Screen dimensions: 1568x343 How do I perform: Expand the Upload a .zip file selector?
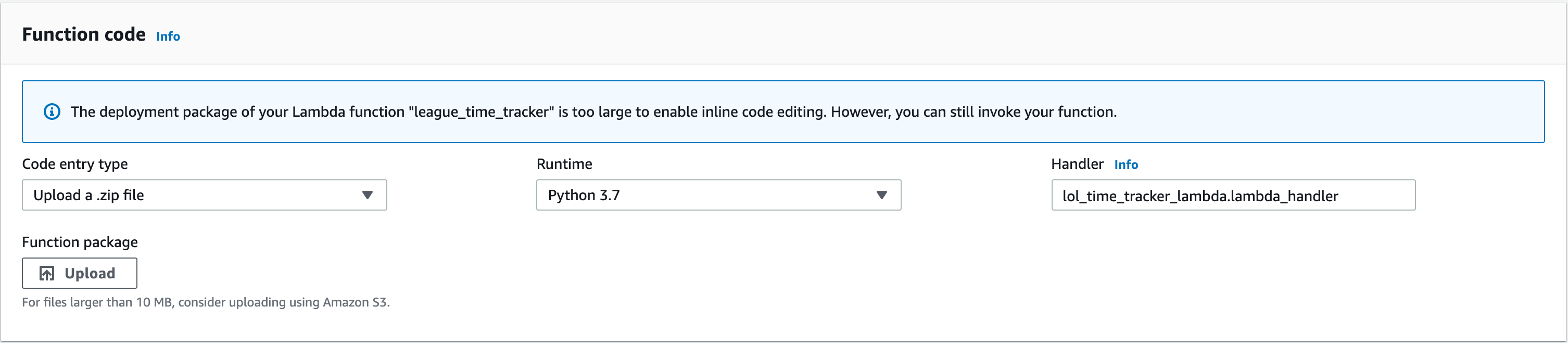(x=204, y=195)
